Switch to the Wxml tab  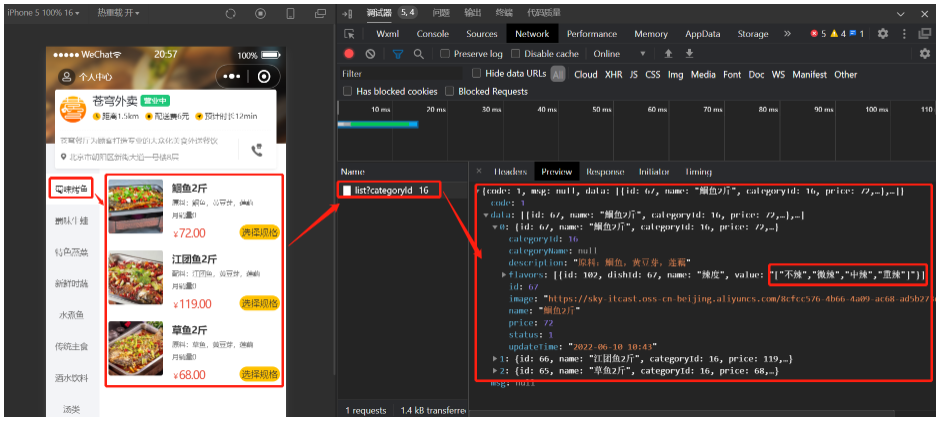[387, 34]
